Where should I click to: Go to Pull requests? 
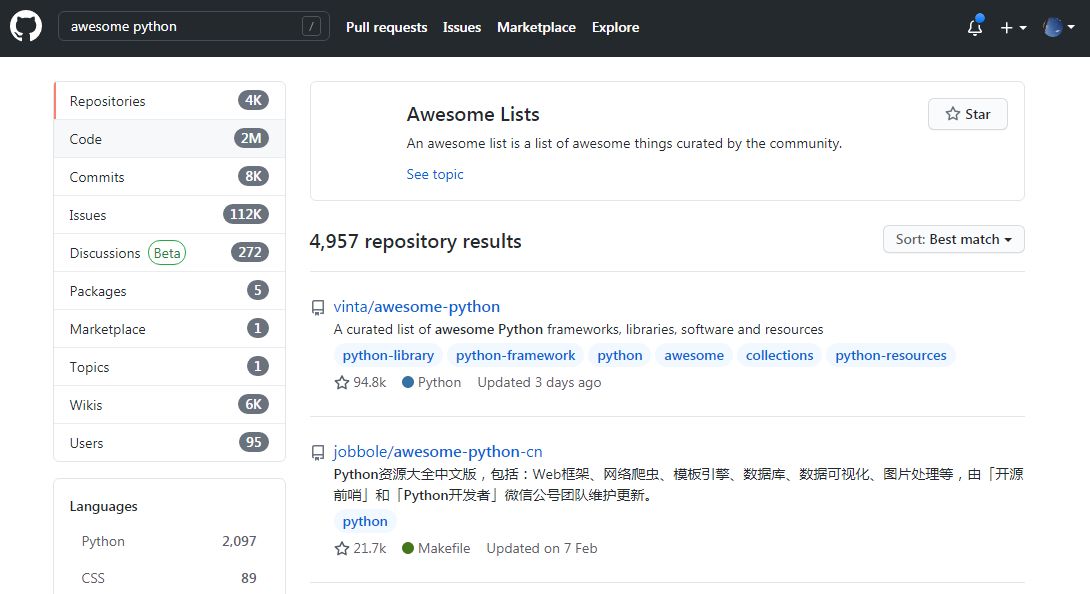387,27
